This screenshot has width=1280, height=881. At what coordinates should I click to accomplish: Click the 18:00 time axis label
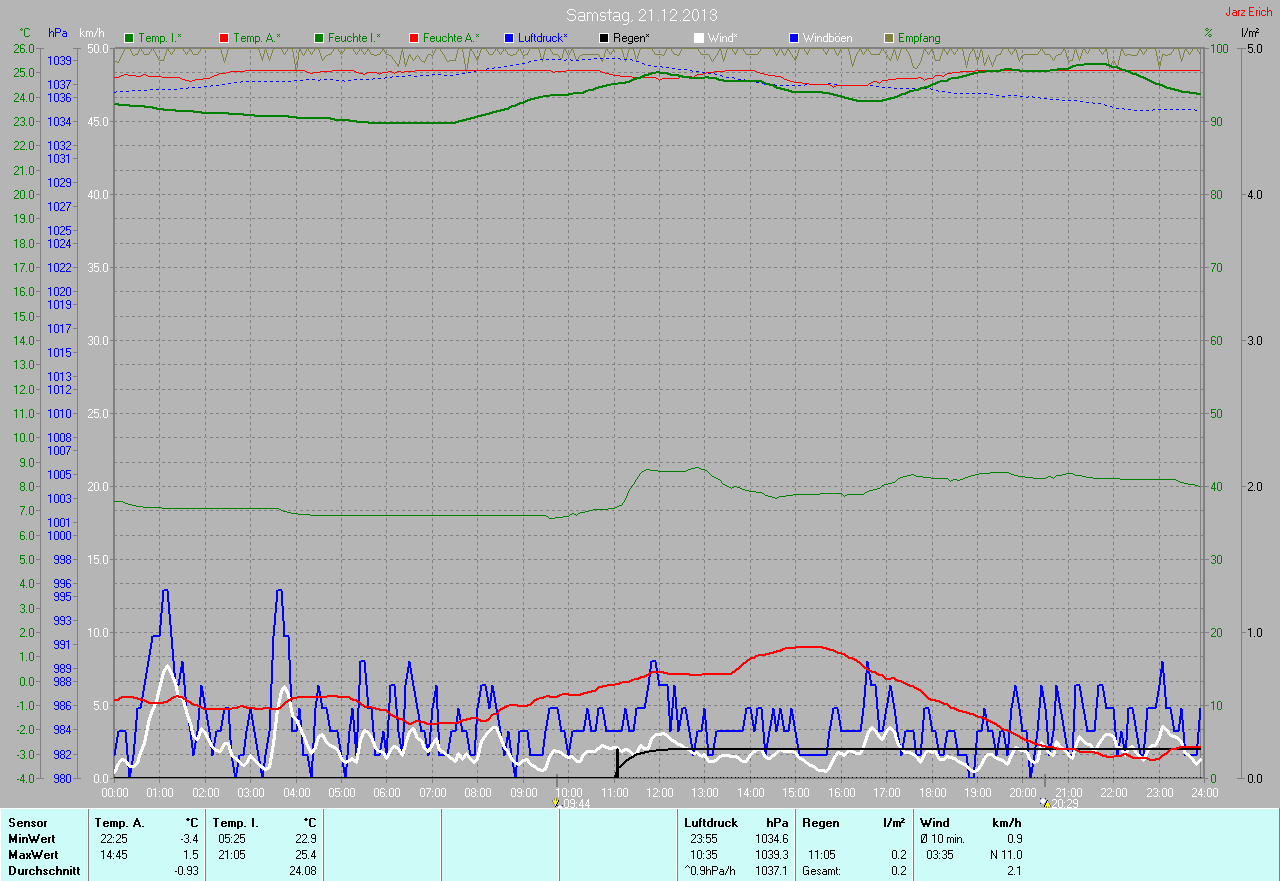tap(932, 792)
